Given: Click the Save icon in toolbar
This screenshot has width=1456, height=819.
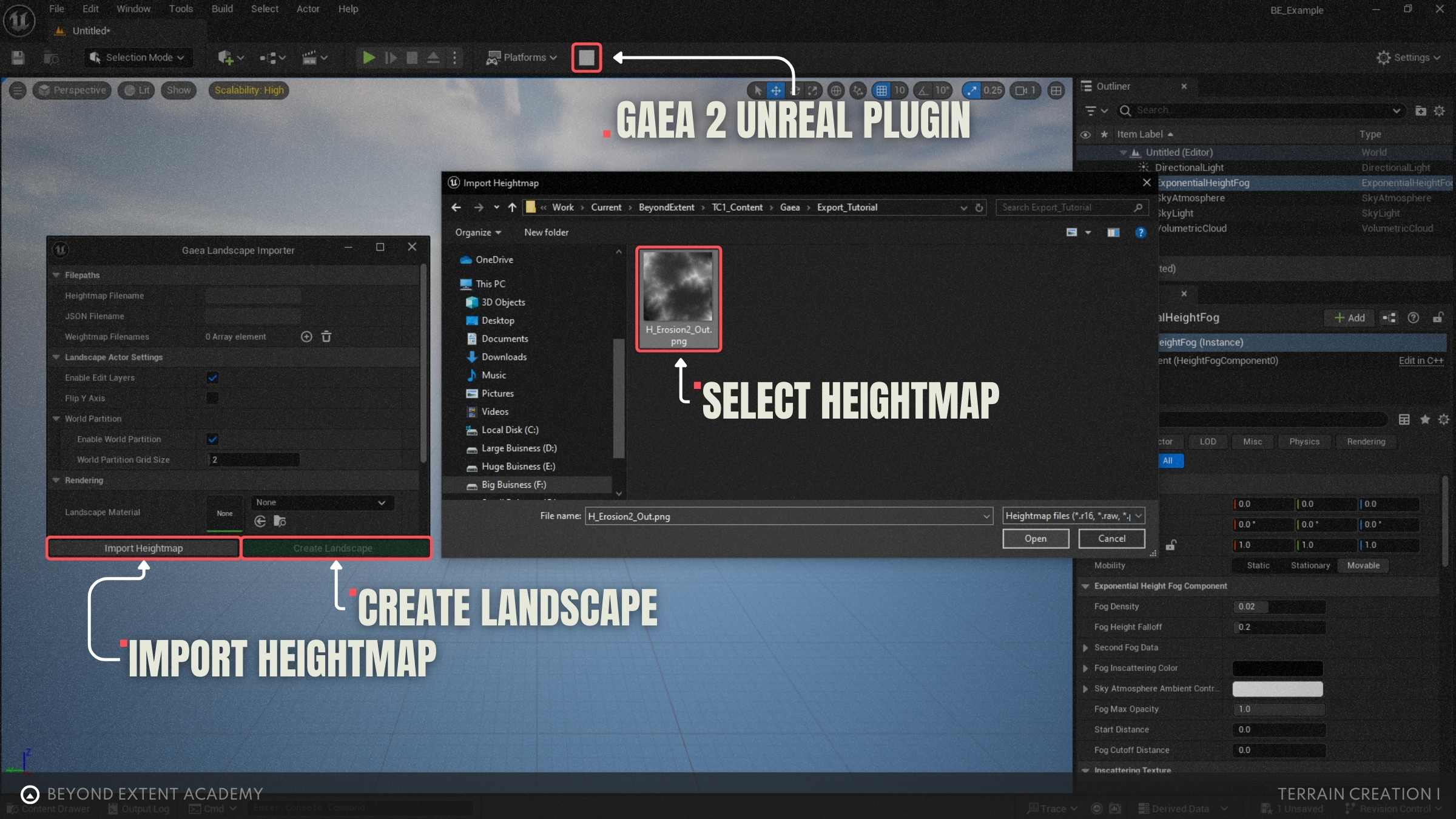Looking at the screenshot, I should (18, 58).
